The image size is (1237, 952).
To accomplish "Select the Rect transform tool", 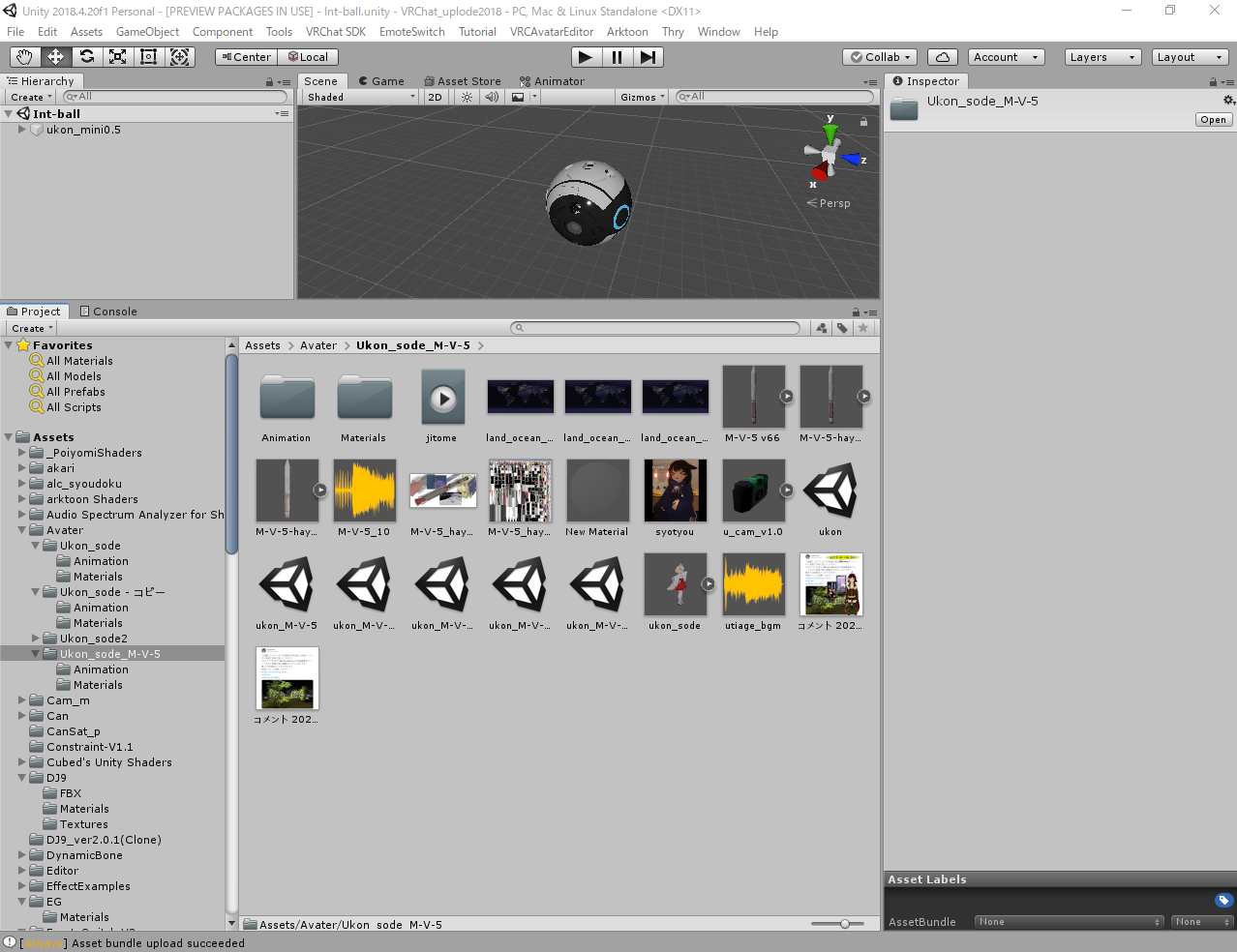I will 148,57.
